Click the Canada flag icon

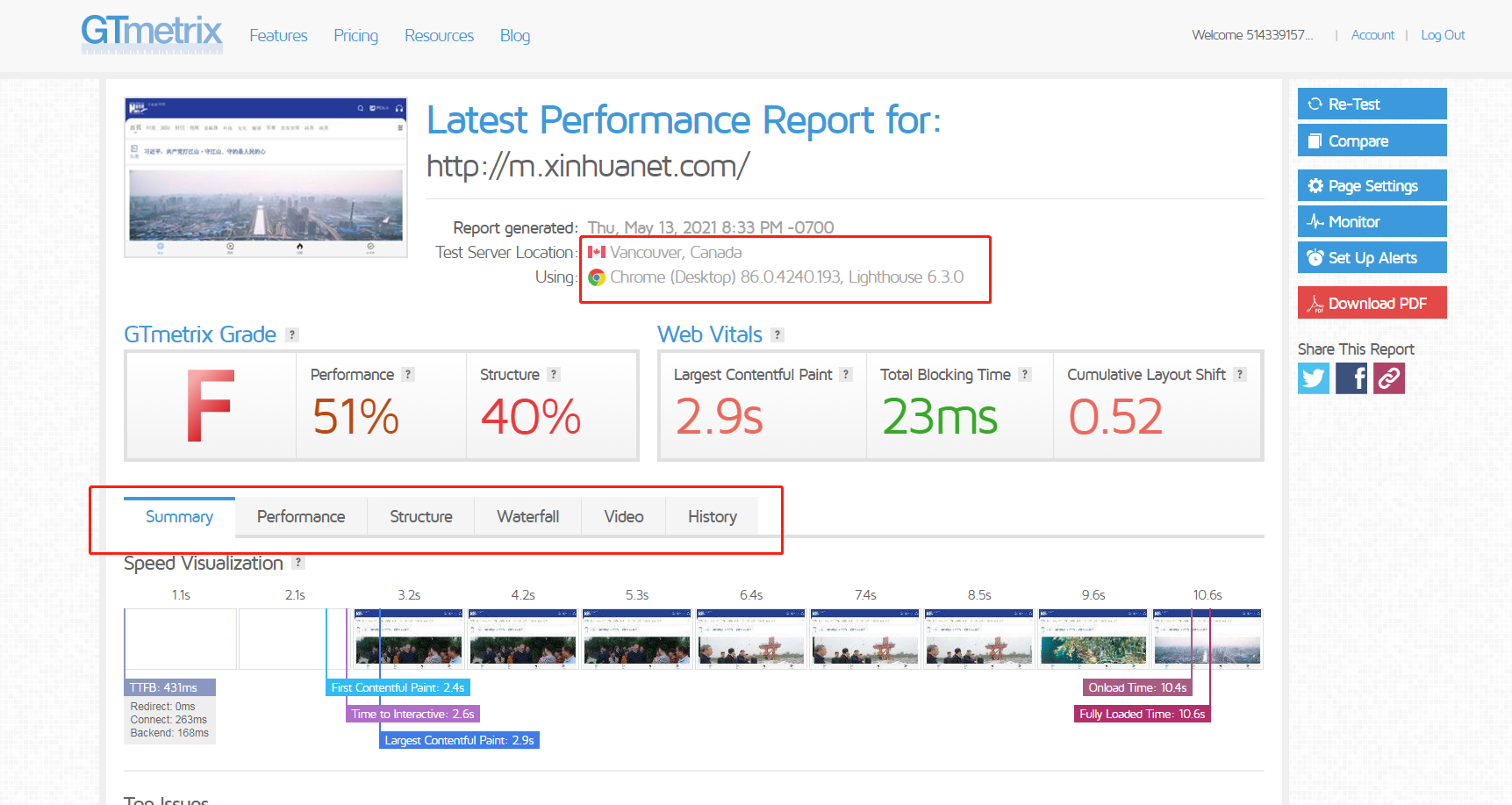(x=597, y=252)
